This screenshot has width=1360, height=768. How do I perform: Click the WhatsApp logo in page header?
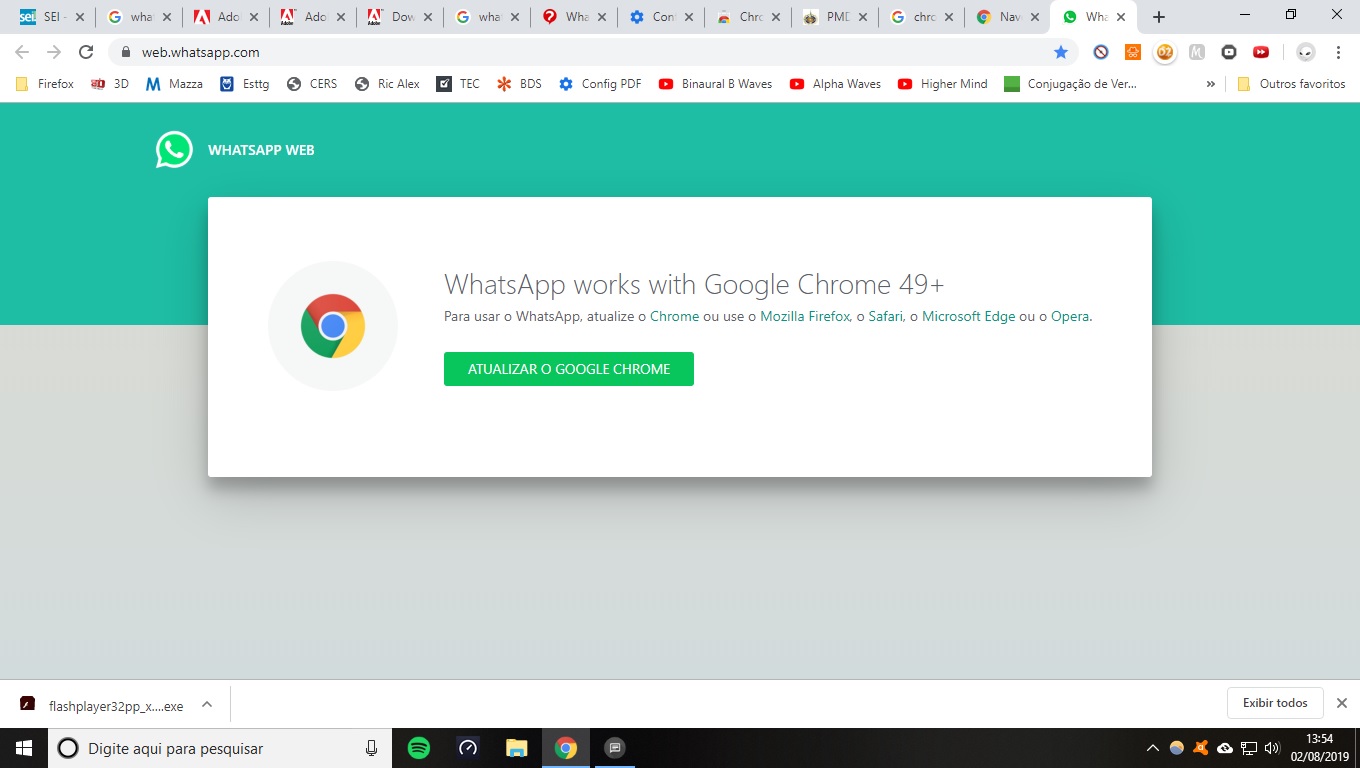coord(174,150)
